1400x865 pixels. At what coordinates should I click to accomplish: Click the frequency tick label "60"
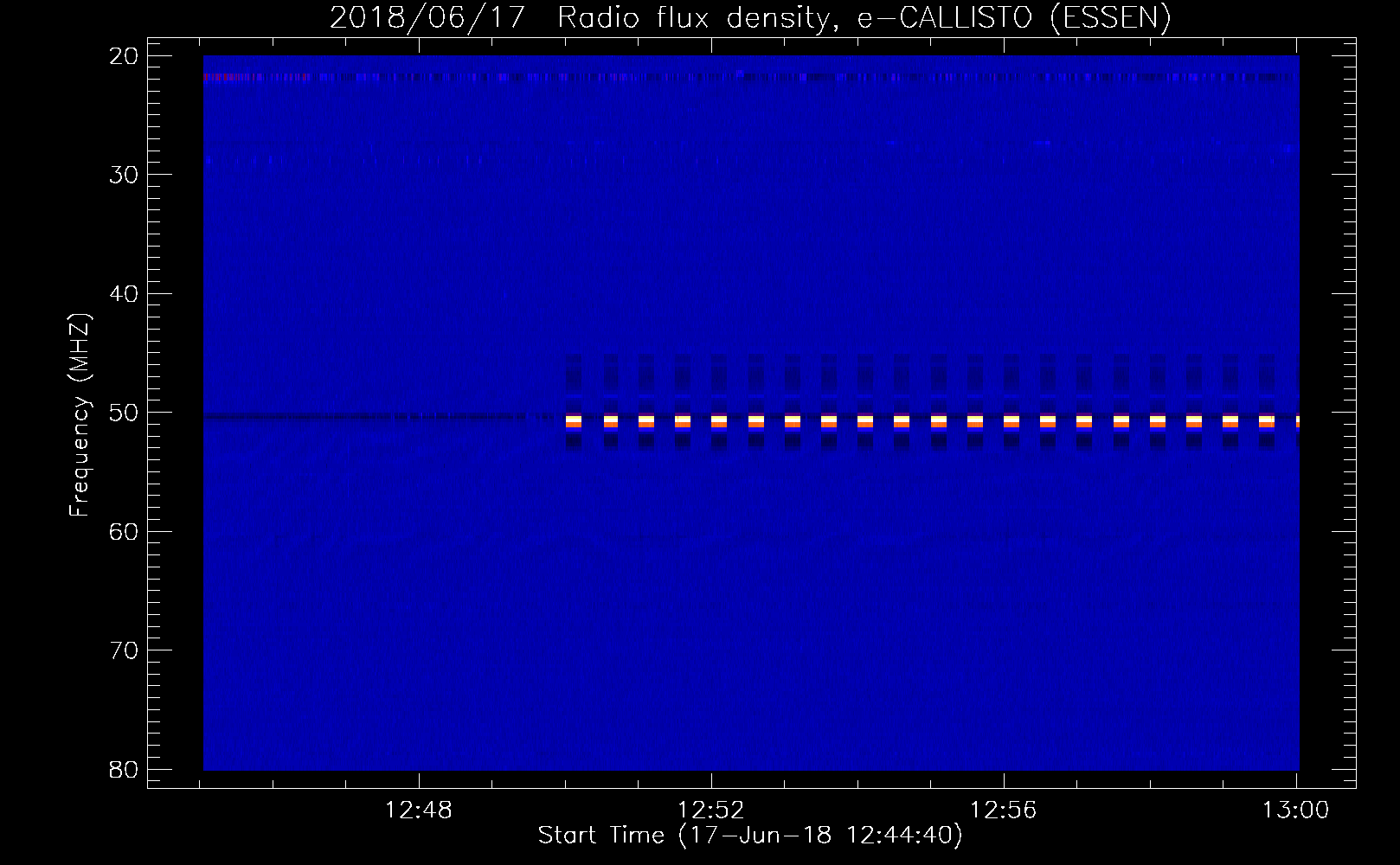(x=125, y=531)
